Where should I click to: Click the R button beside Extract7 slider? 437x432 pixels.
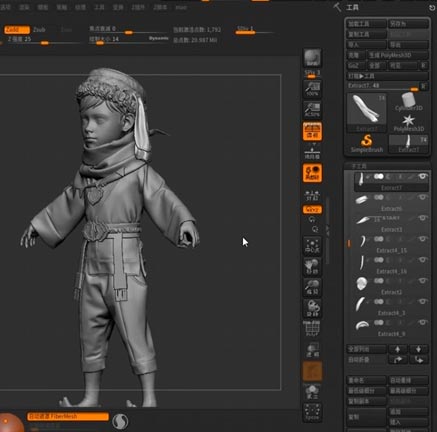pos(423,86)
